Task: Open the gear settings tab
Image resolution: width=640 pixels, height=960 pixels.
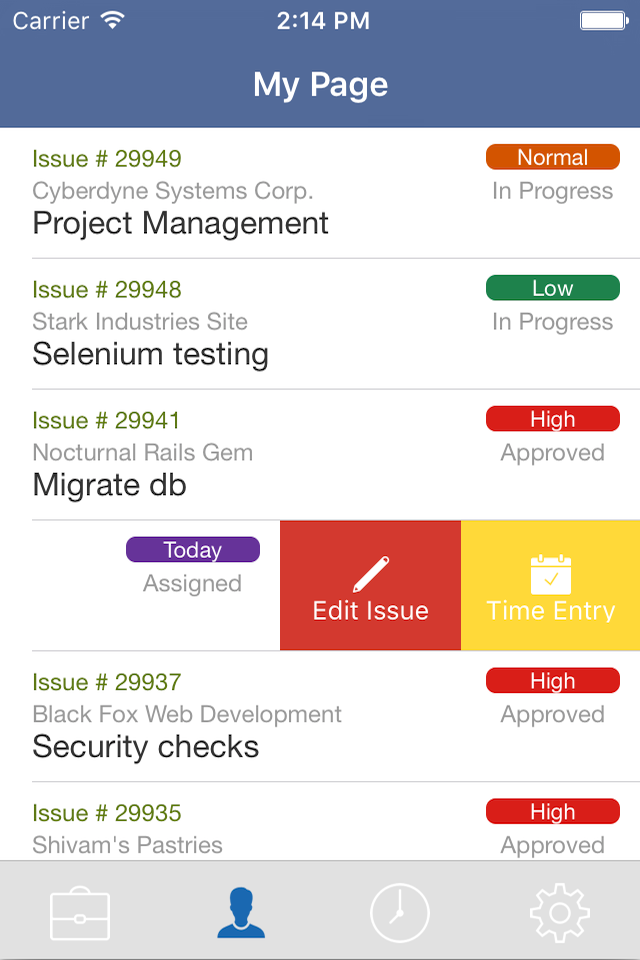Action: click(x=559, y=913)
